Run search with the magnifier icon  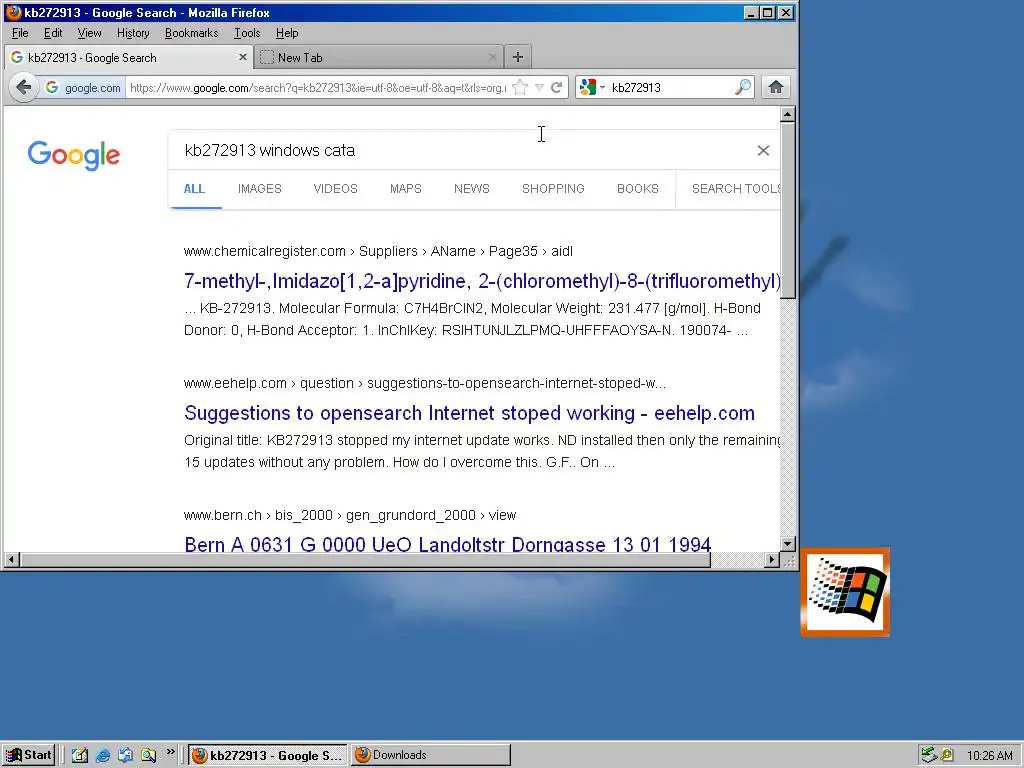point(743,88)
